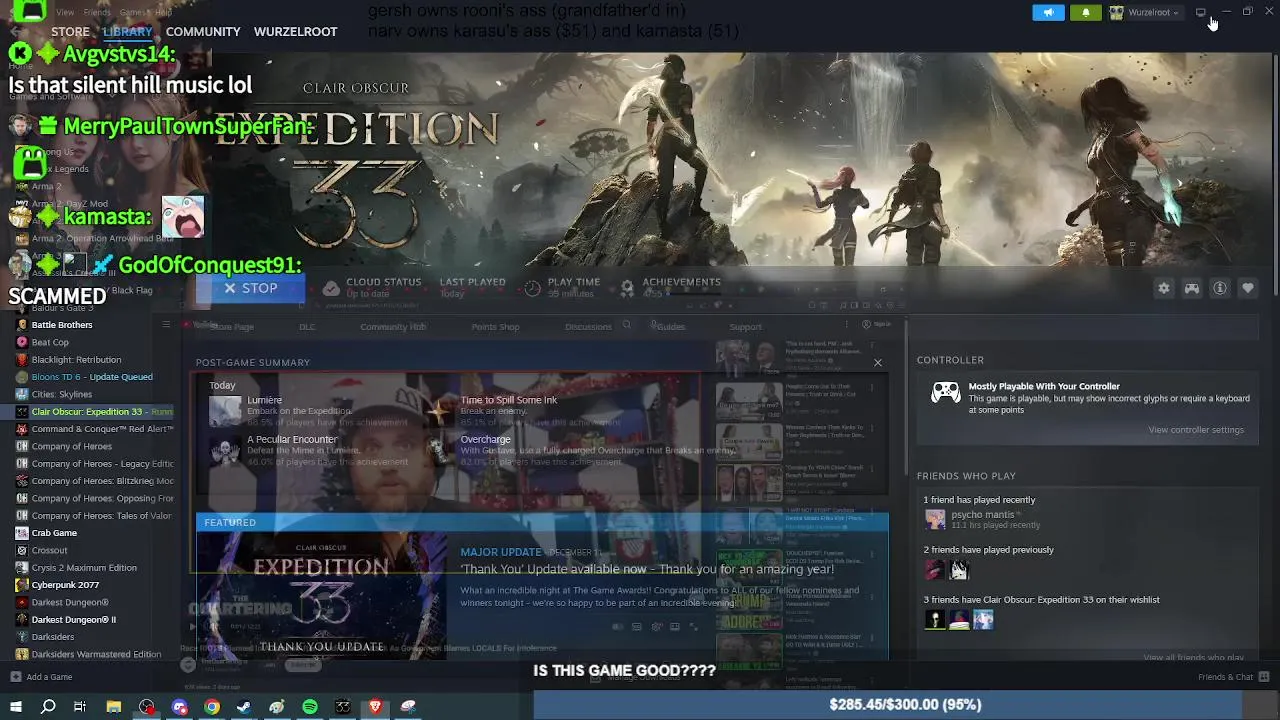Open OBS Studio from the taskbar

coord(147,707)
